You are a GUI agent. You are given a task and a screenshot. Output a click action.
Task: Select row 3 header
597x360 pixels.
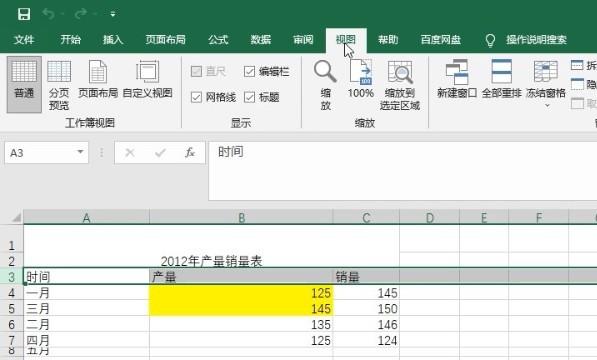coord(11,277)
